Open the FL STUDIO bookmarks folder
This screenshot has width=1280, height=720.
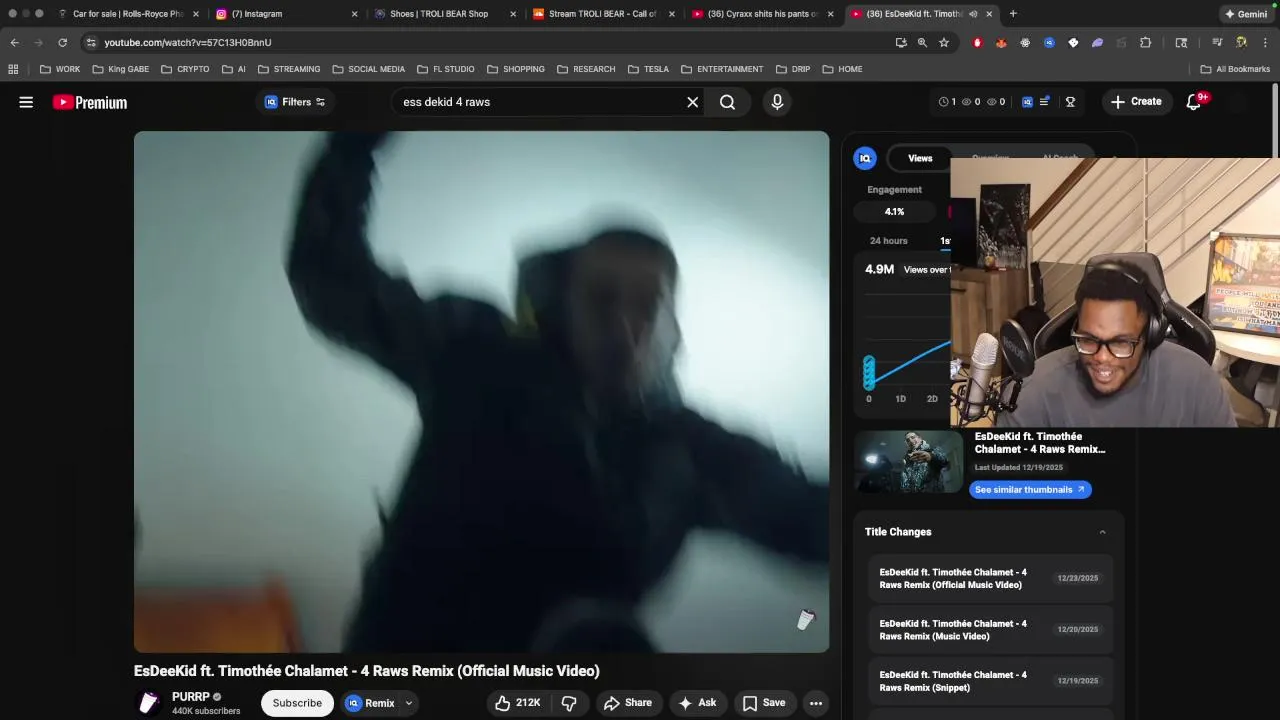pos(446,69)
